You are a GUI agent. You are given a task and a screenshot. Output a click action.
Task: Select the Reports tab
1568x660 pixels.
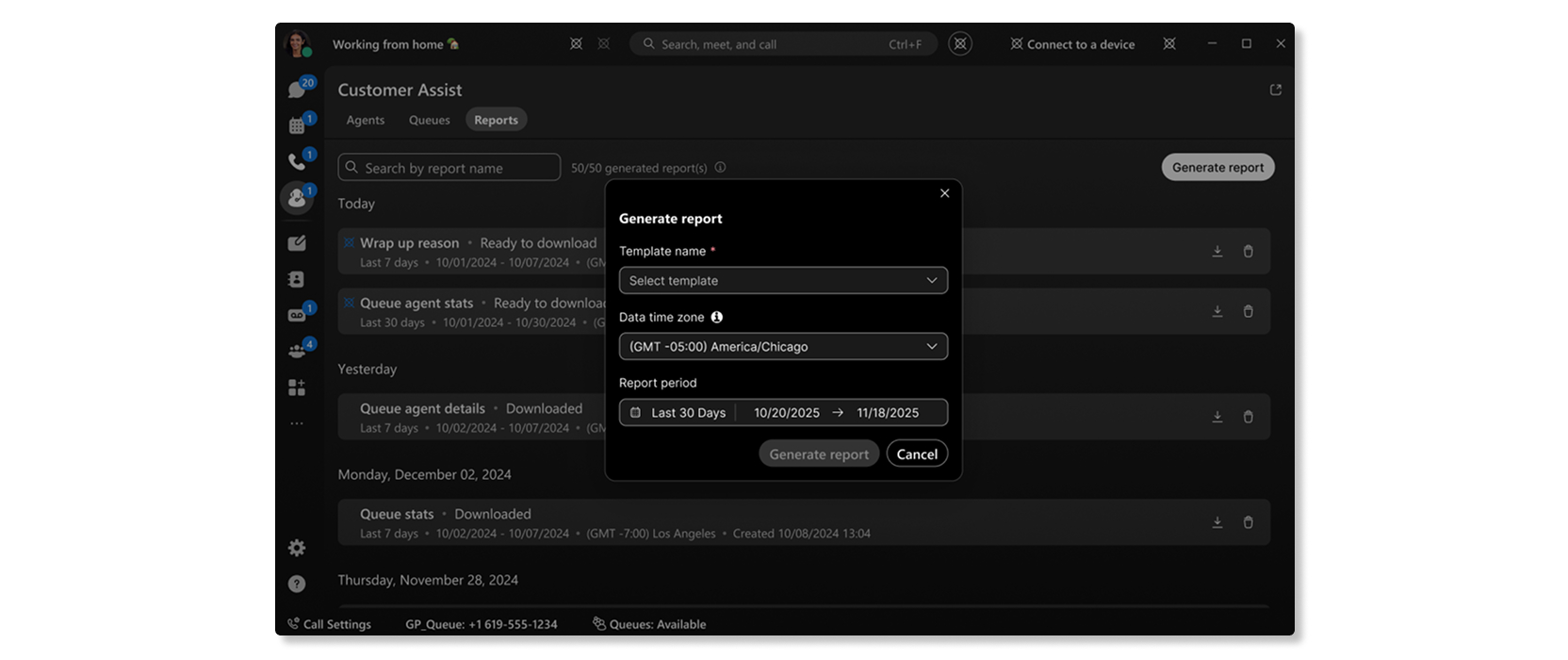pos(497,120)
